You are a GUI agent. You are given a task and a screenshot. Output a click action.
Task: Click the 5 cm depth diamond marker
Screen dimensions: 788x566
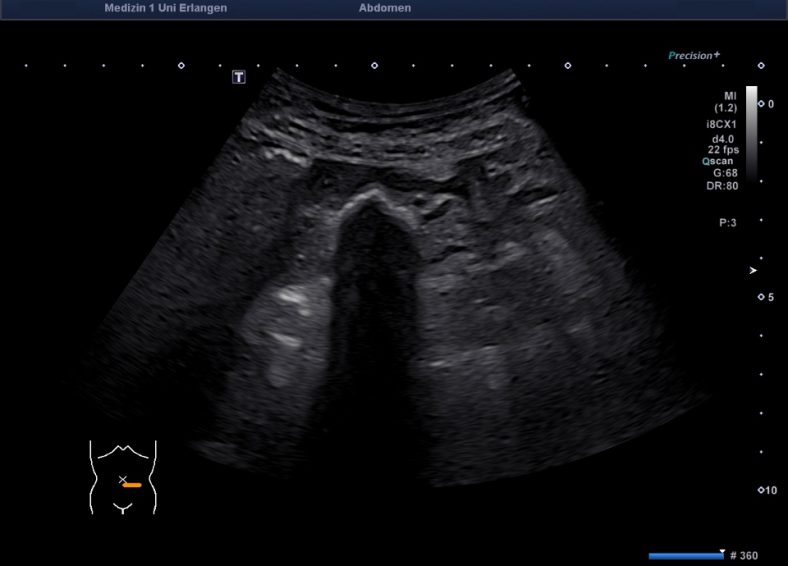(761, 297)
